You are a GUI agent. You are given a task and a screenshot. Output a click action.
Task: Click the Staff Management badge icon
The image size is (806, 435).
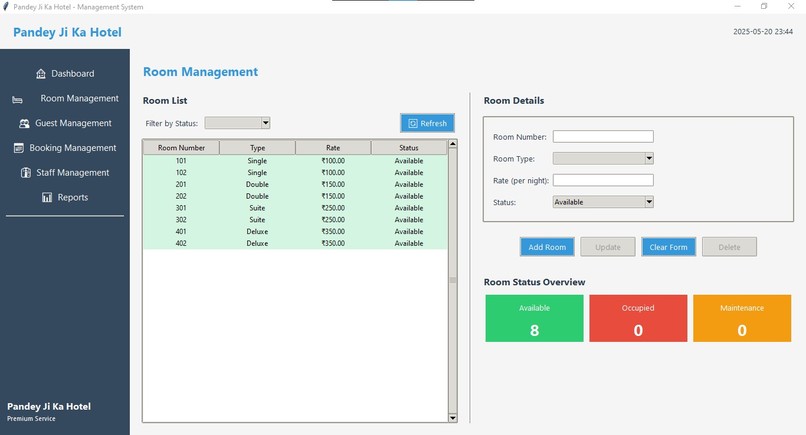point(26,173)
